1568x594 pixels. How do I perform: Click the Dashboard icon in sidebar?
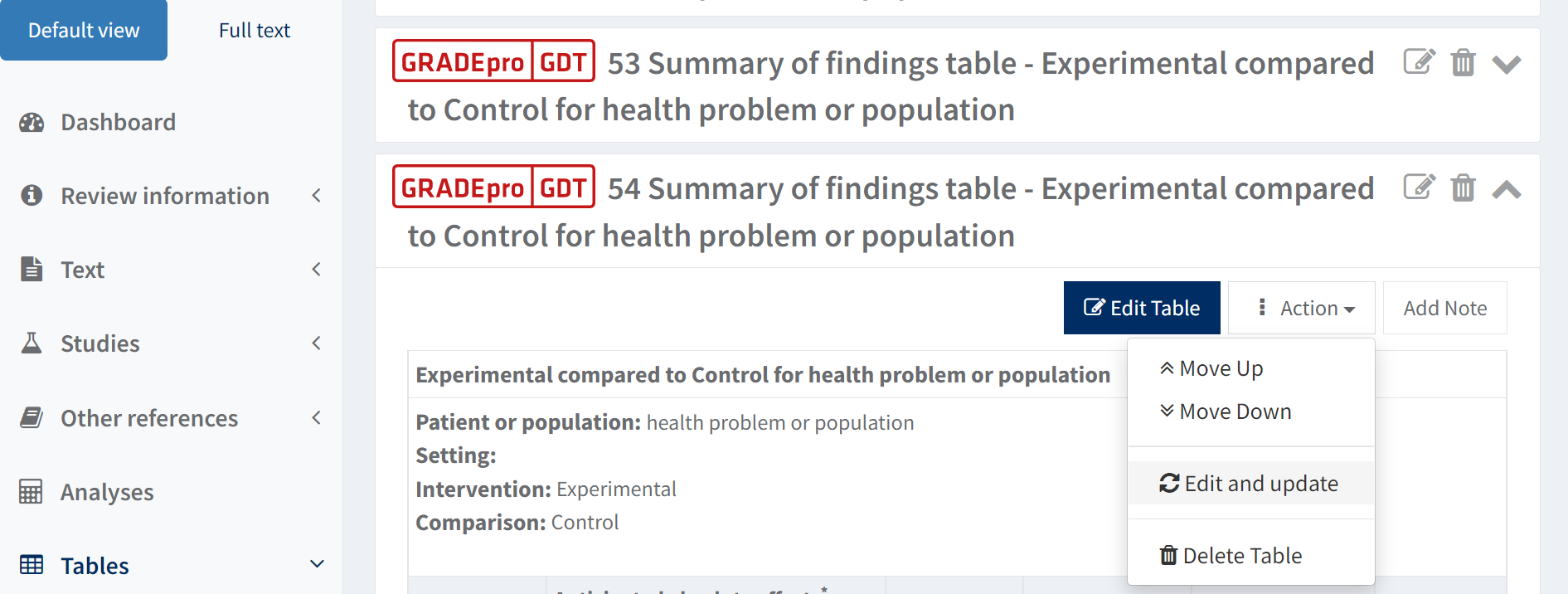pyautogui.click(x=31, y=122)
